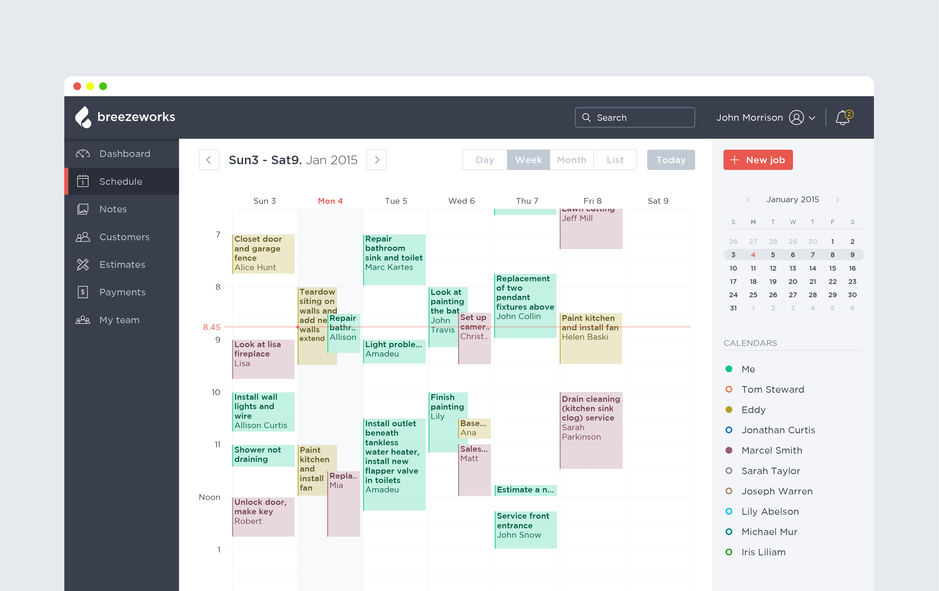Open the Customers people icon
Screen dimensions: 939x591
(x=83, y=237)
